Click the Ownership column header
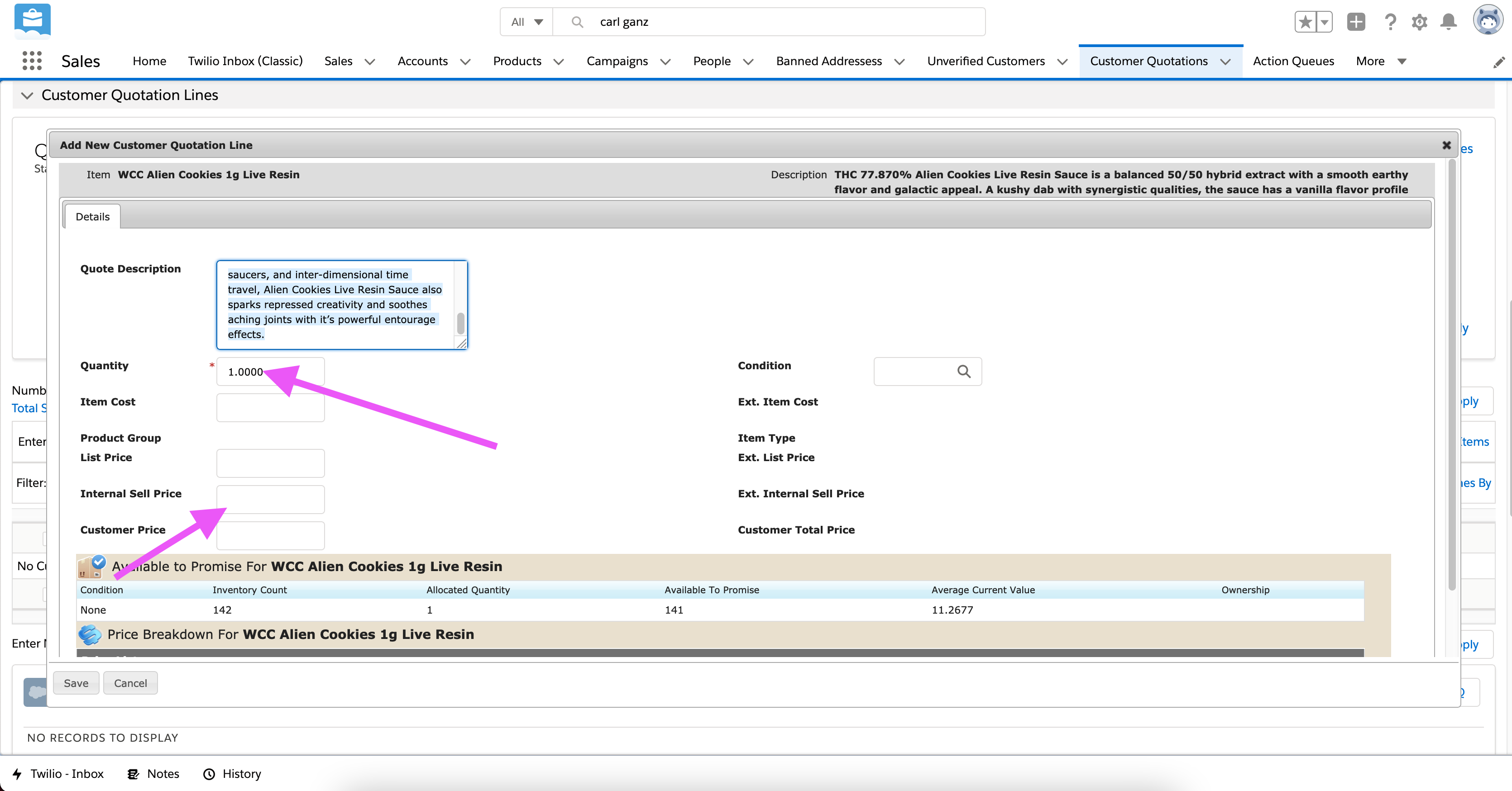The width and height of the screenshot is (1512, 791). [x=1245, y=590]
